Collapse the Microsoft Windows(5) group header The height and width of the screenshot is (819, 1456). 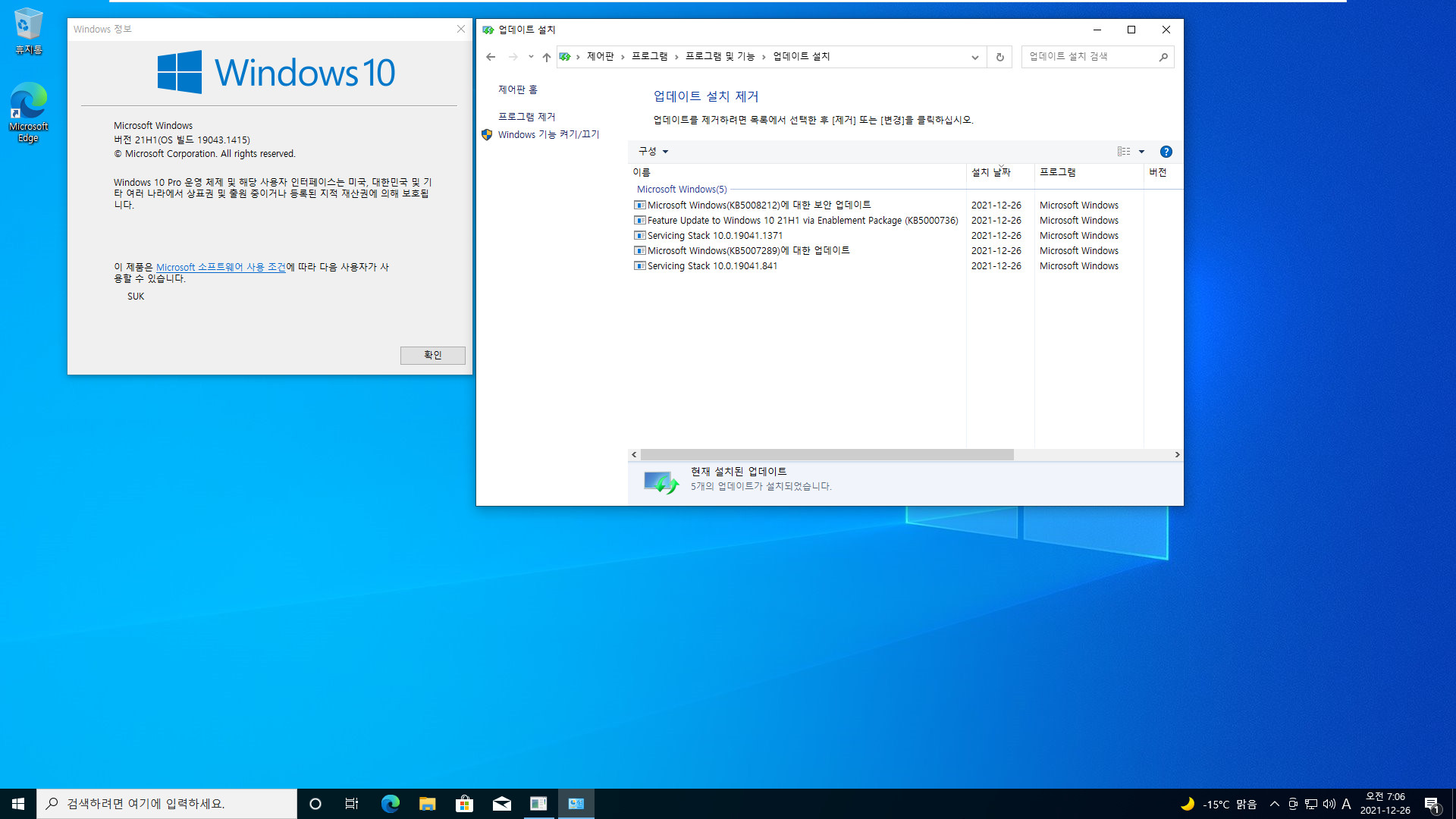coord(682,190)
